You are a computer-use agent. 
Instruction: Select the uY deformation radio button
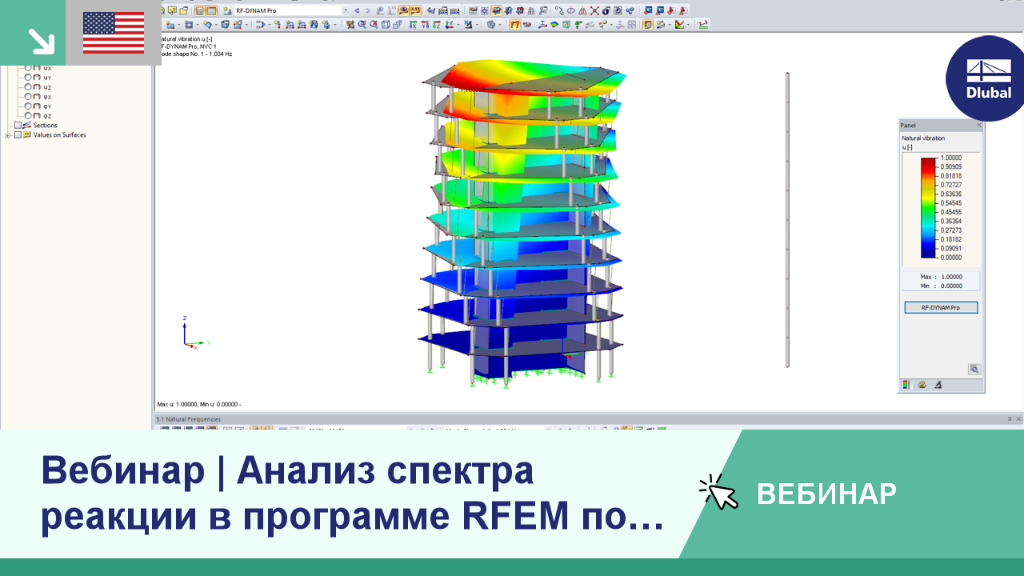point(28,77)
